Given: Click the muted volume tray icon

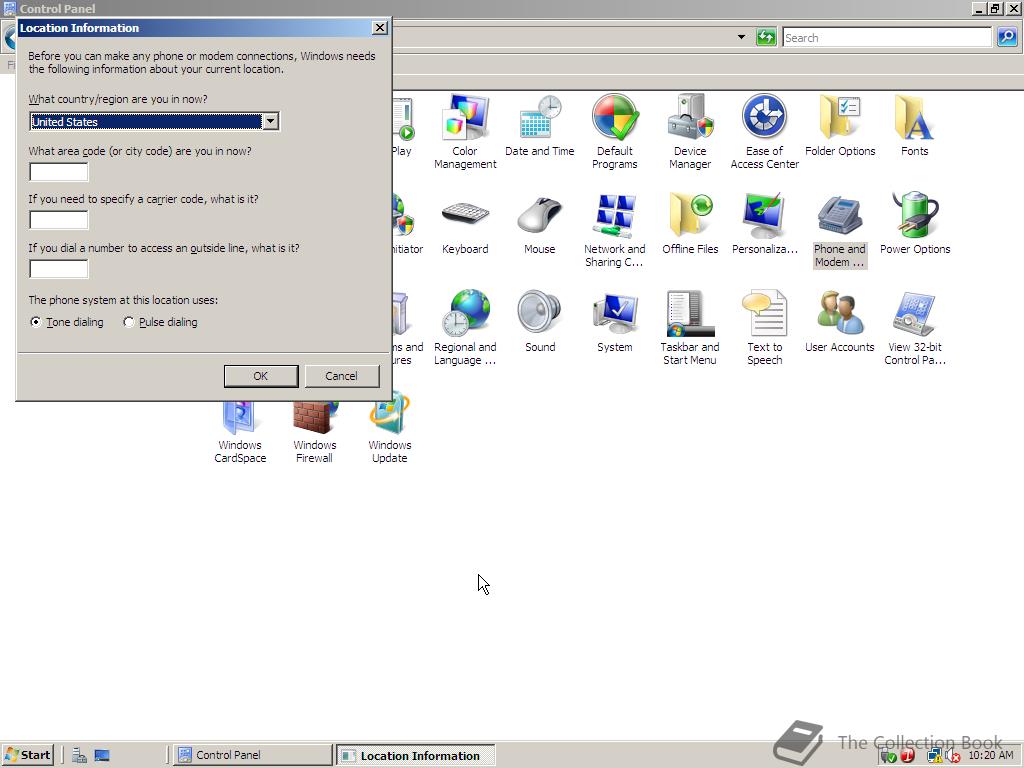Looking at the screenshot, I should (x=953, y=756).
